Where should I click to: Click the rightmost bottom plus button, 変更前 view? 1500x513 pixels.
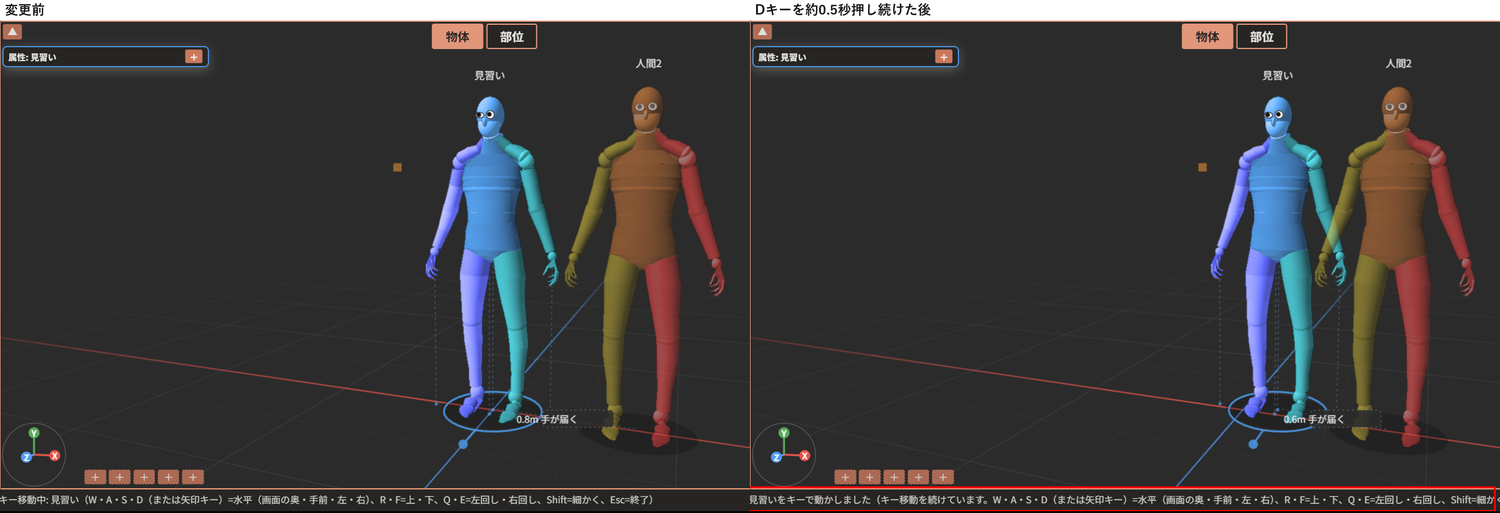coord(193,477)
